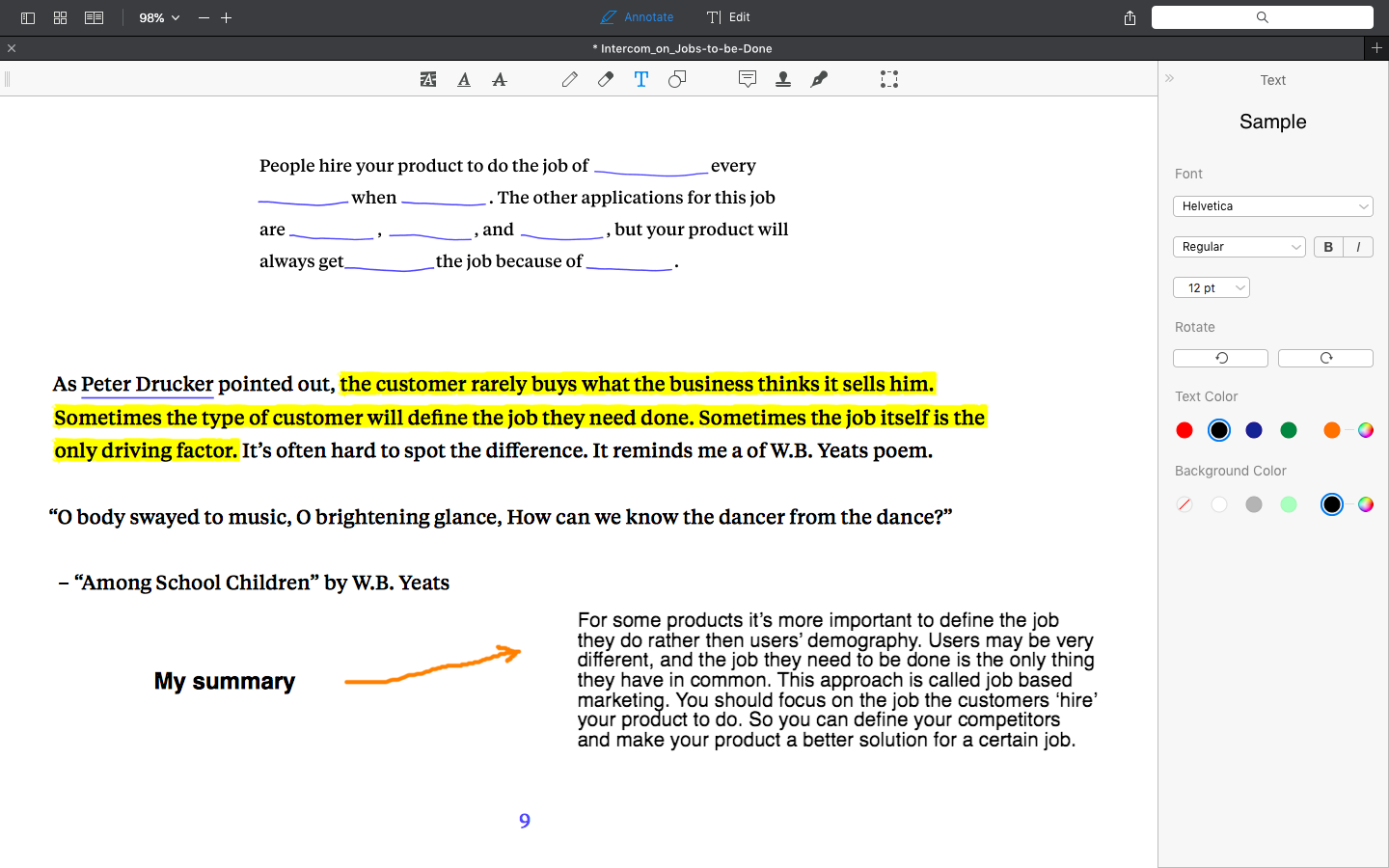The width and height of the screenshot is (1389, 868).
Task: Select the Signature tool
Action: [819, 79]
